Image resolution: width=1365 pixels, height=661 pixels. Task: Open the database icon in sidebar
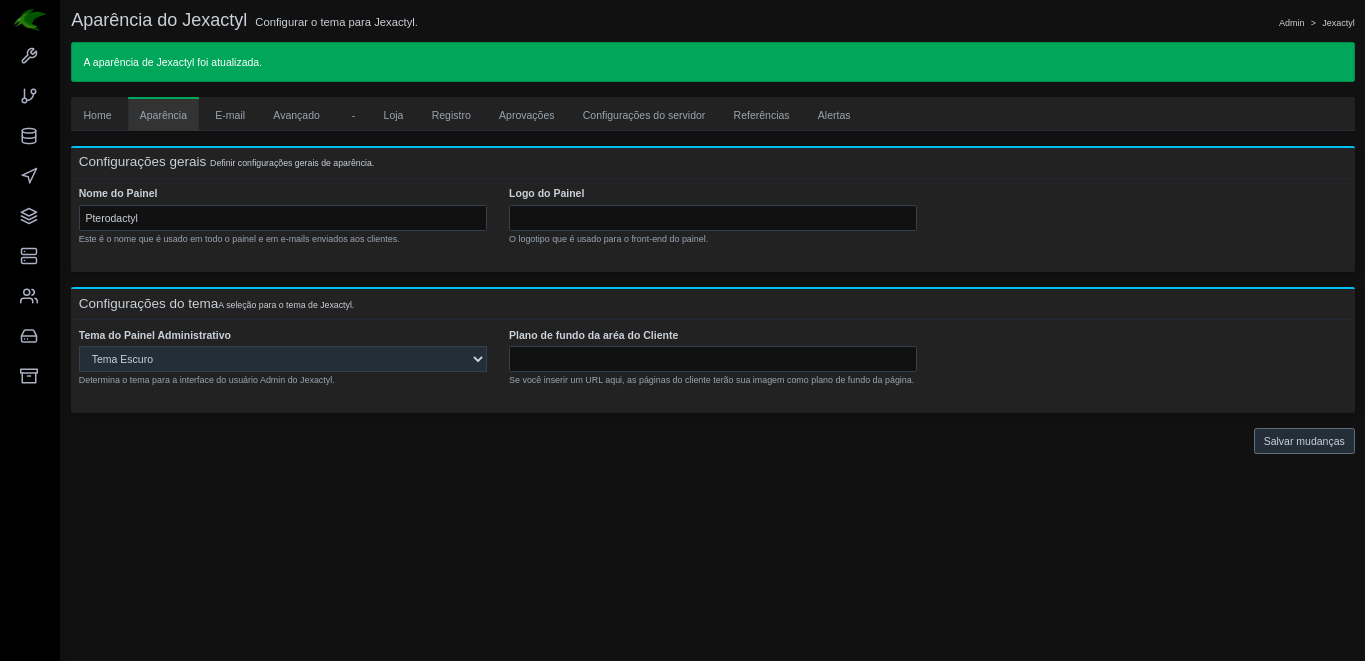29,136
